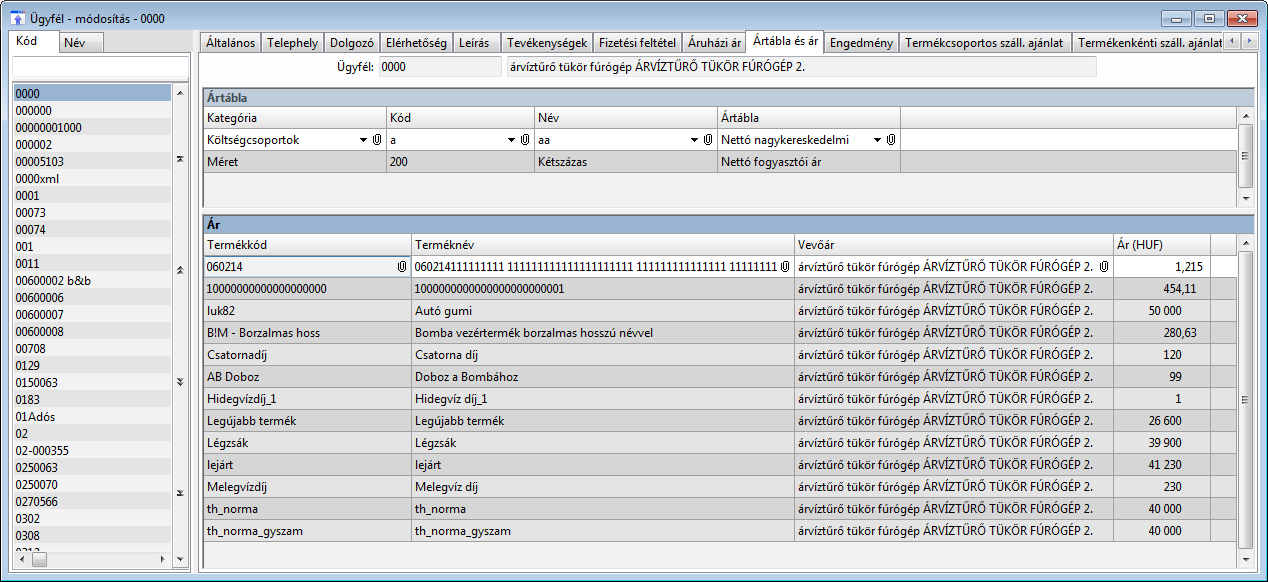The image size is (1268, 582).
Task: Switch to the Áruházi ár tab
Action: coord(714,43)
